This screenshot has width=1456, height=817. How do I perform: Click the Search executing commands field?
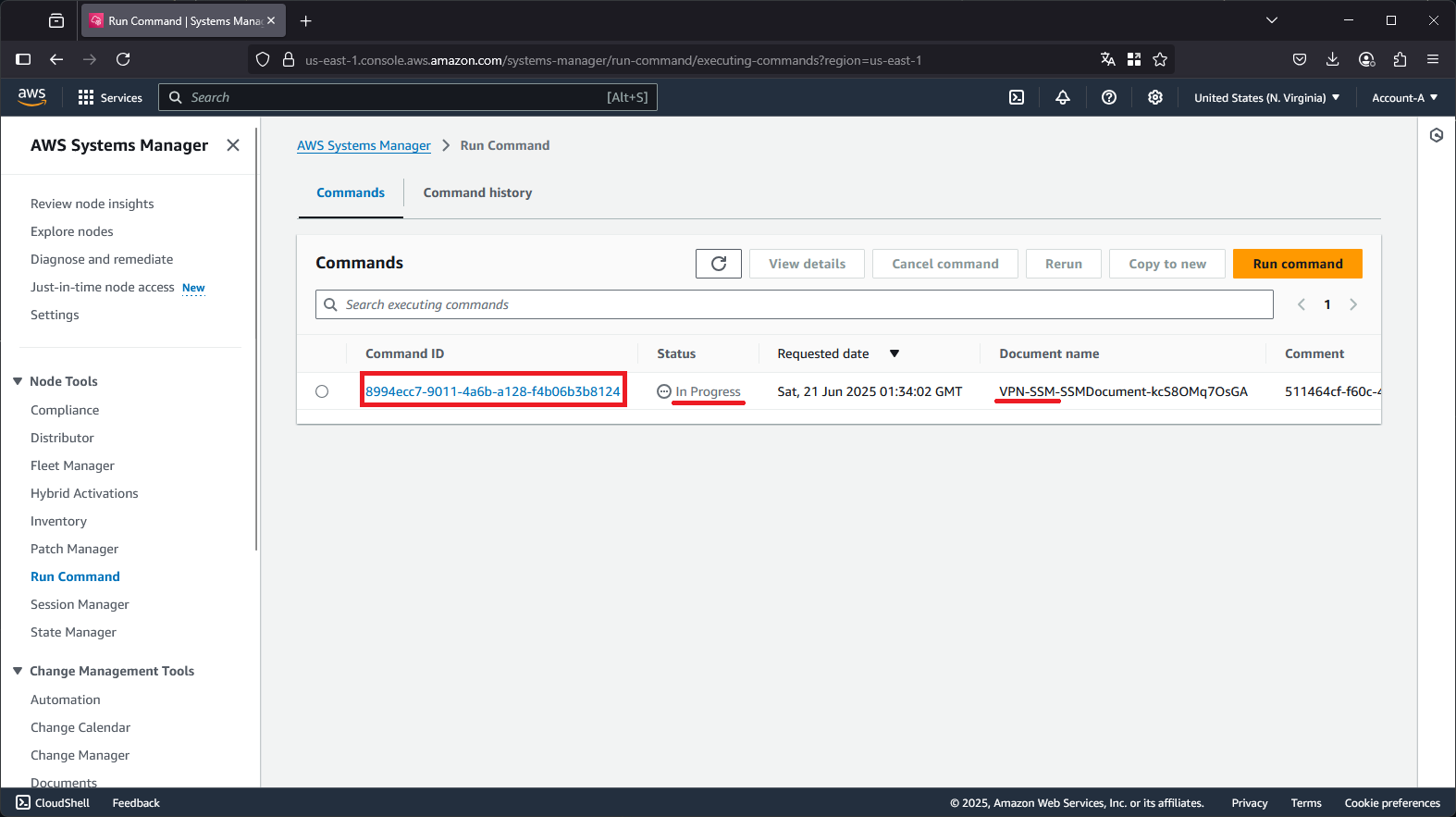[x=795, y=304]
